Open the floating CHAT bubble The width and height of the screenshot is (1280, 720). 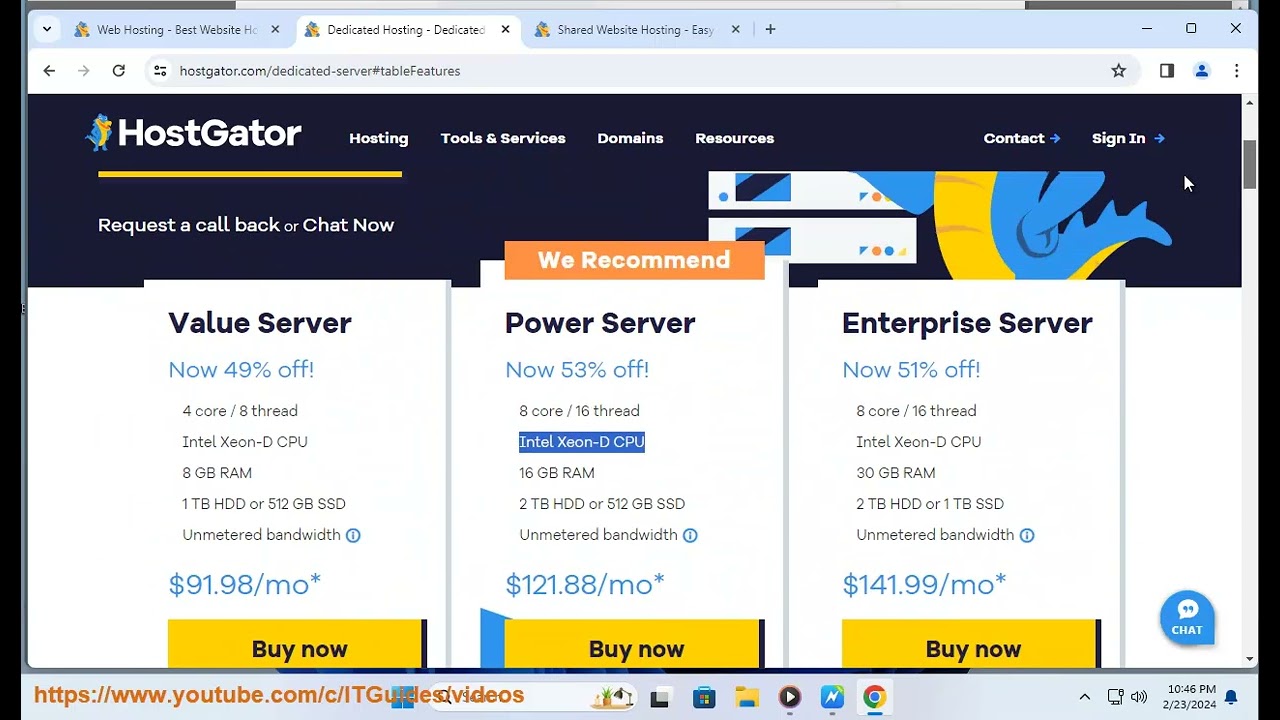coord(1187,617)
